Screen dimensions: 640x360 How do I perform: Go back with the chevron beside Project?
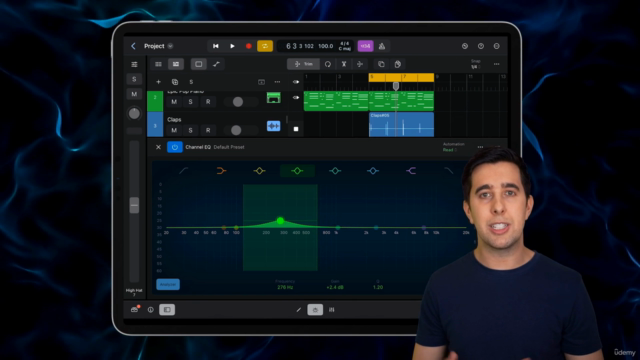pos(133,46)
